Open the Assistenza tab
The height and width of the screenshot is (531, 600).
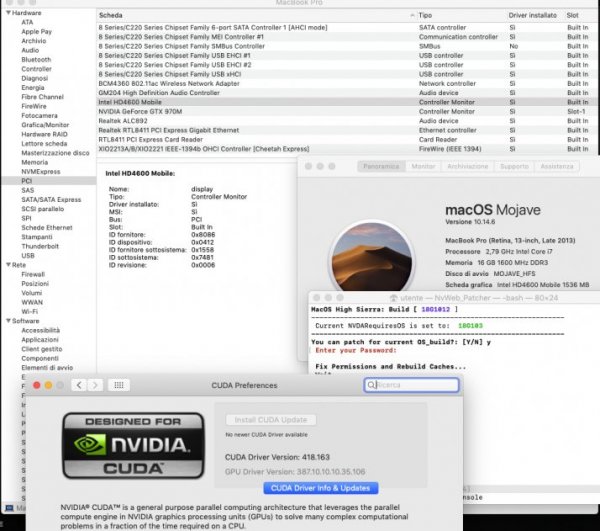[557, 166]
